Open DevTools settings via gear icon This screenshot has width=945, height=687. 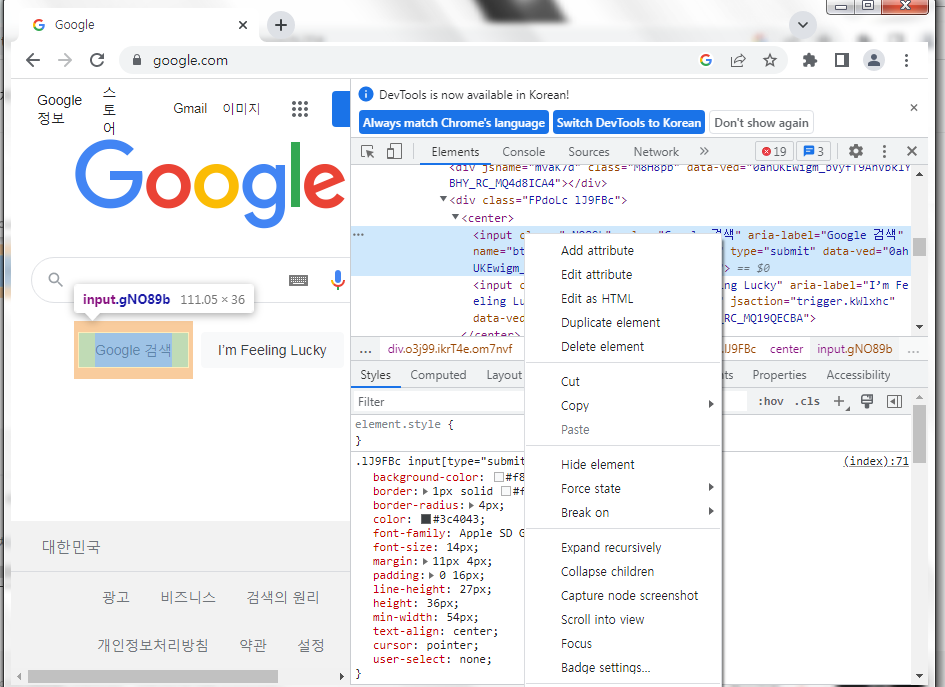(855, 150)
